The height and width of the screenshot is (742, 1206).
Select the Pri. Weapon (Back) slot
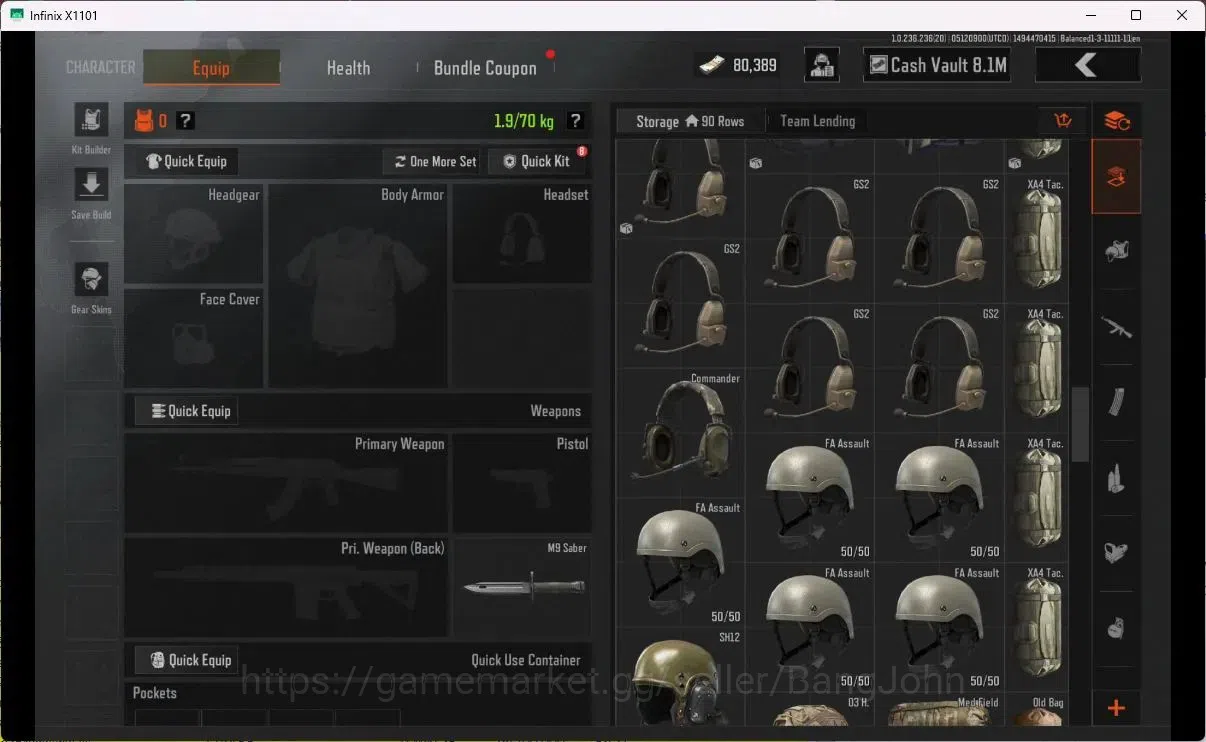coord(286,588)
